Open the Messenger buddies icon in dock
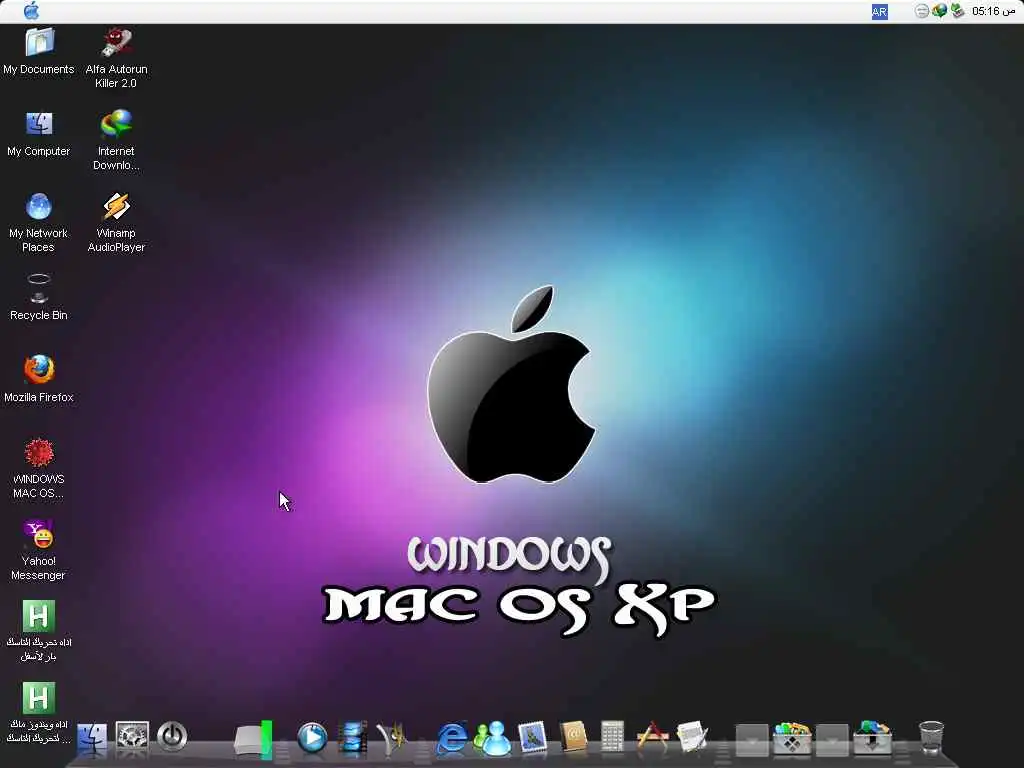1024x768 pixels. [x=492, y=738]
